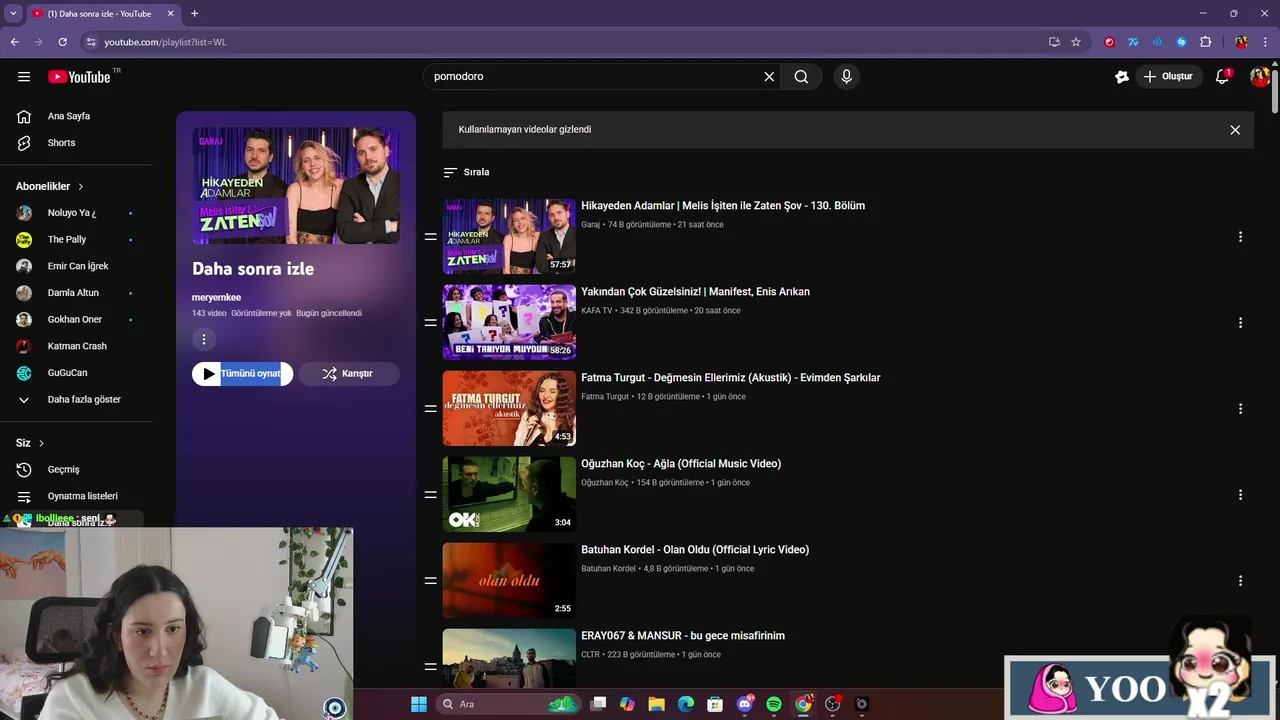Shuffle playlist with Karıştır

coord(349,374)
